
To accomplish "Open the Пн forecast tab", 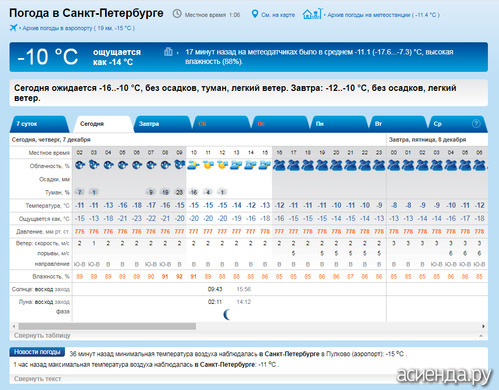I will 340,124.
